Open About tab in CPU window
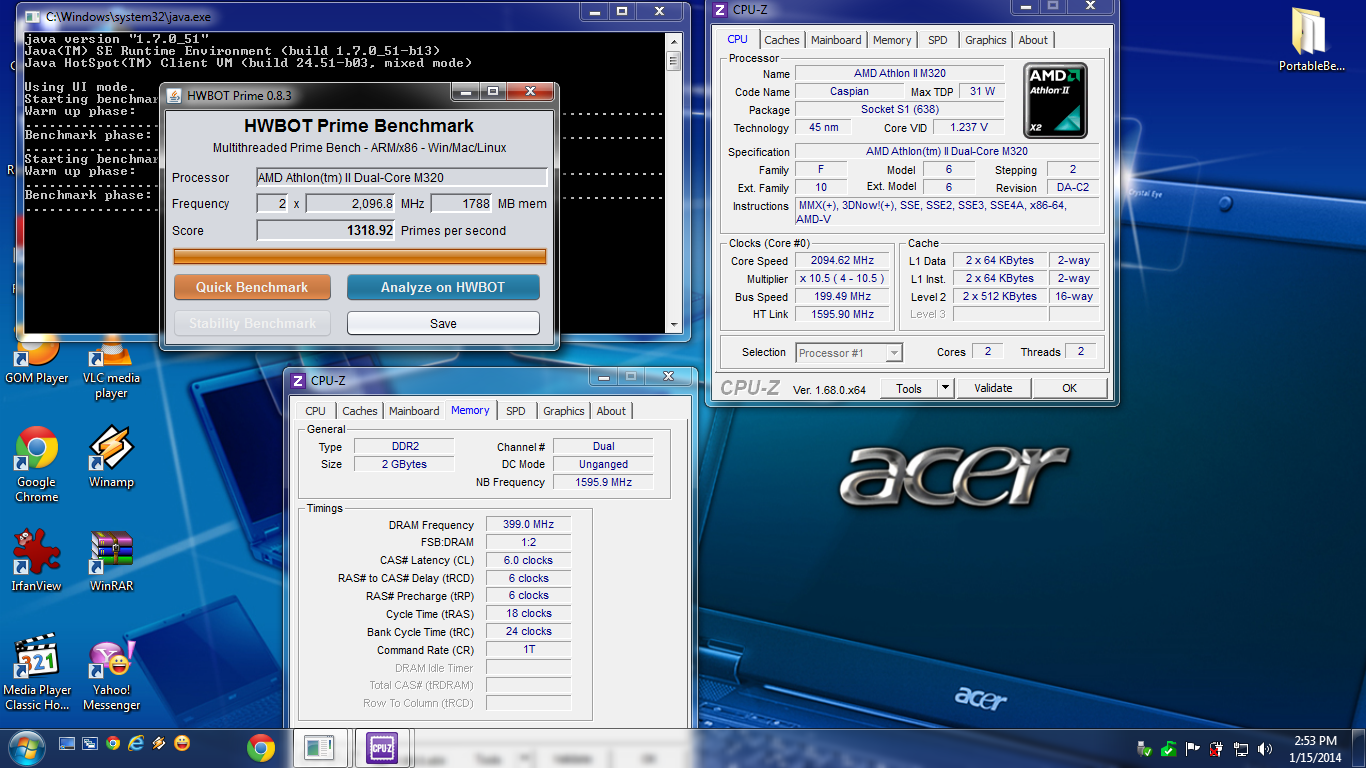The image size is (1366, 768). (x=1033, y=40)
